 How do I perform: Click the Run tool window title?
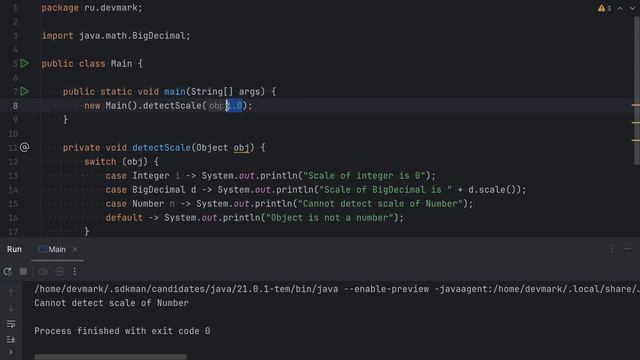point(14,249)
